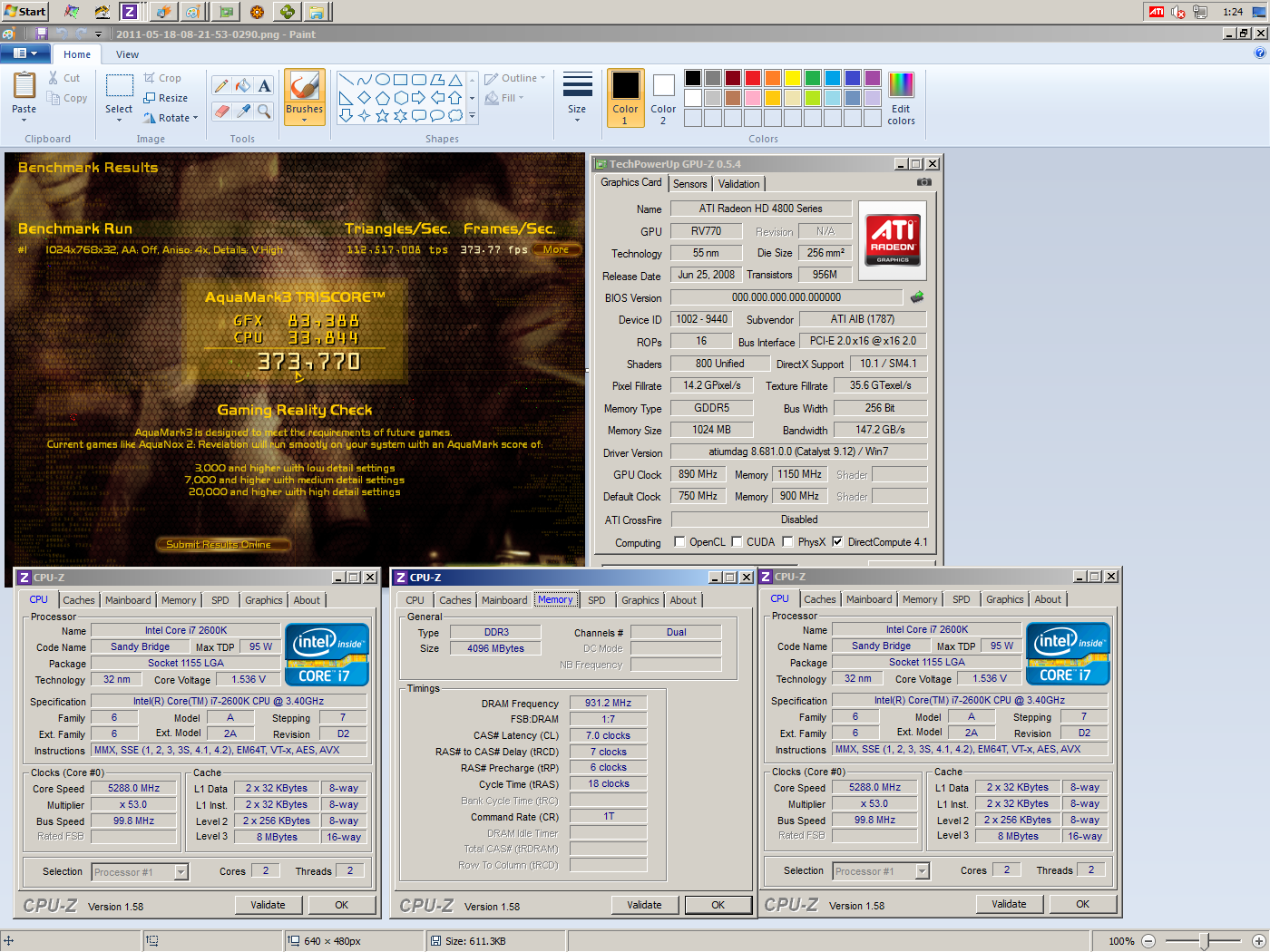Viewport: 1270px width, 952px height.
Task: Click the Redo arrow in quick access toolbar
Action: [82, 34]
